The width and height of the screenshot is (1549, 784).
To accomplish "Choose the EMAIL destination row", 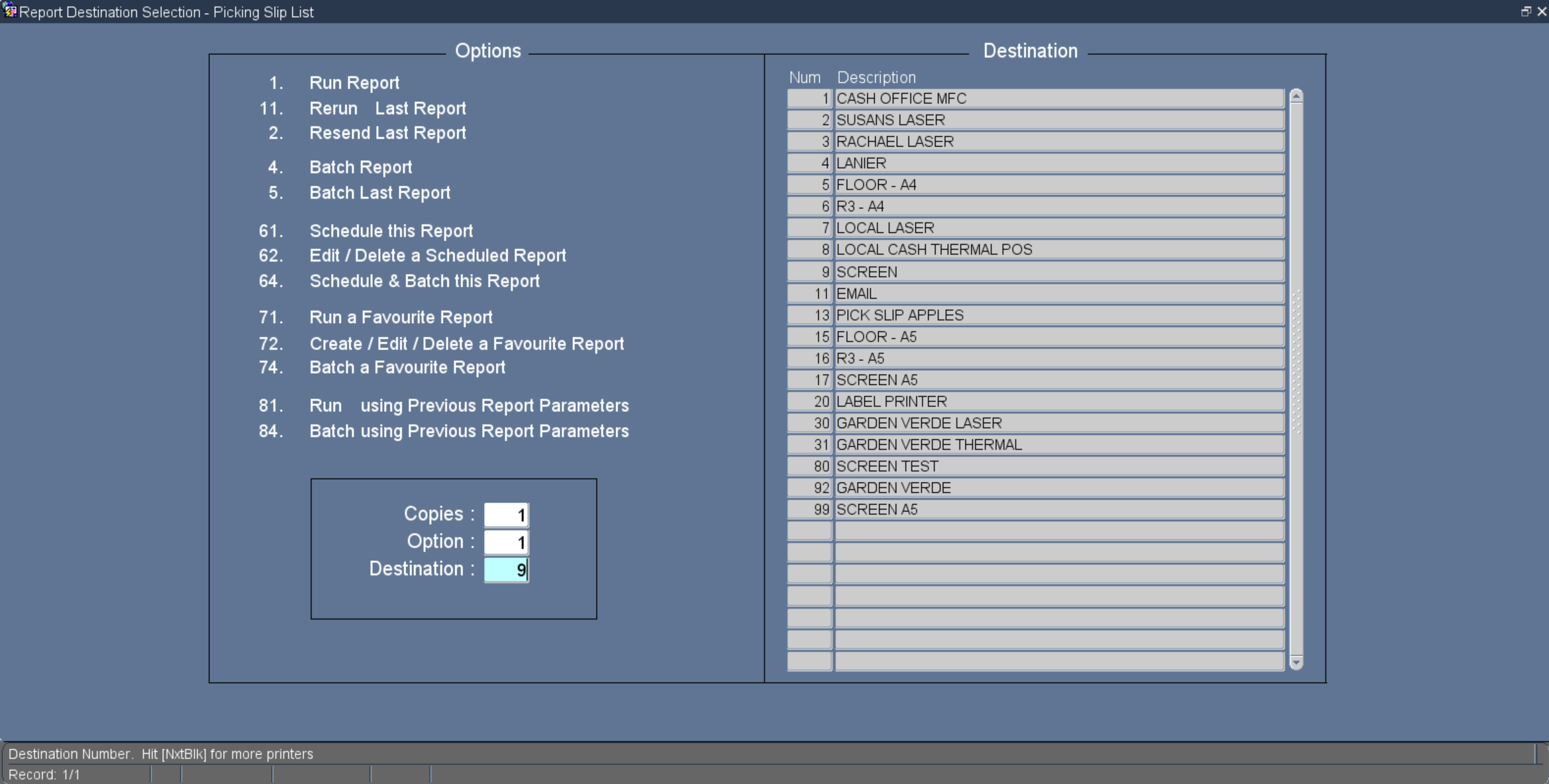I will coord(1059,294).
